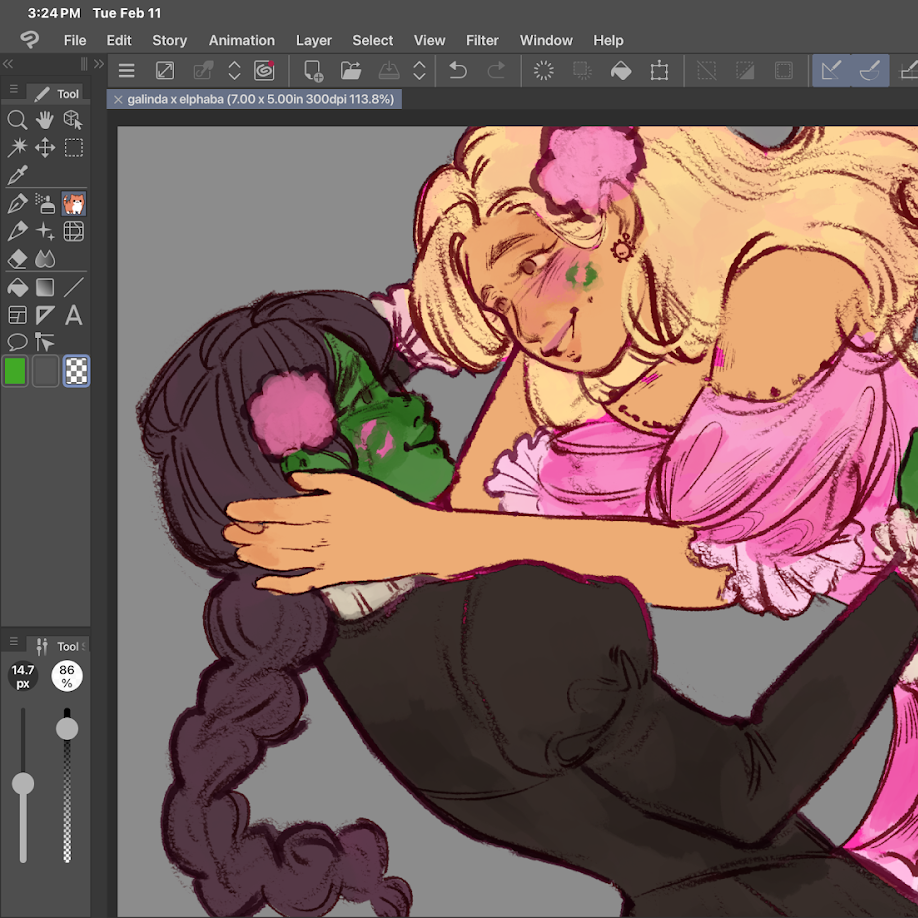Switch to the Tool palette tab
The image size is (918, 918).
57,93
